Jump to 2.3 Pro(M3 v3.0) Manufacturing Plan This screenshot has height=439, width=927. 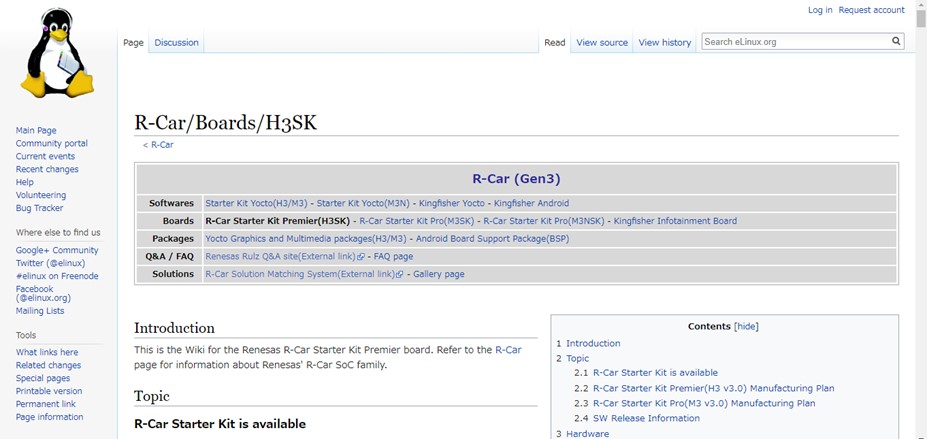pyautogui.click(x=695, y=403)
